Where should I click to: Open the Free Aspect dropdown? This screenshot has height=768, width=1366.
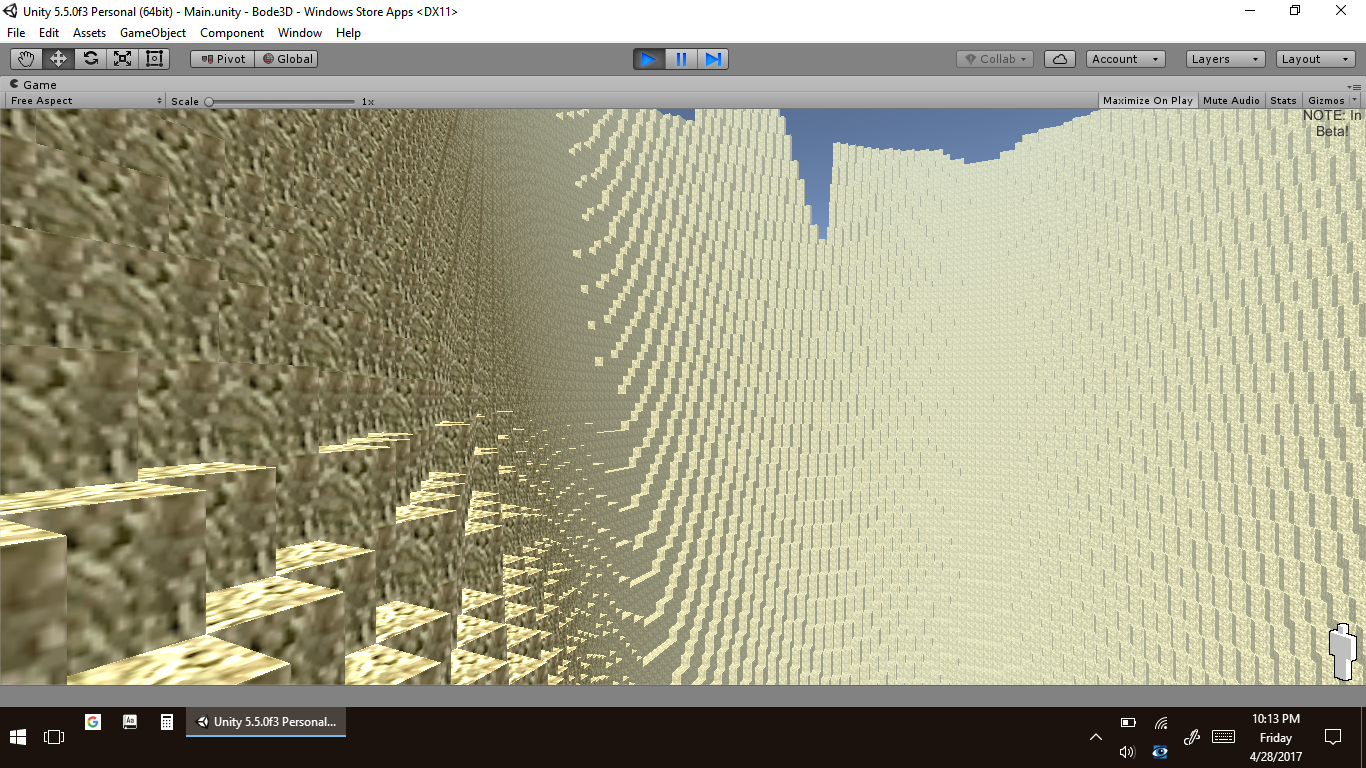85,101
